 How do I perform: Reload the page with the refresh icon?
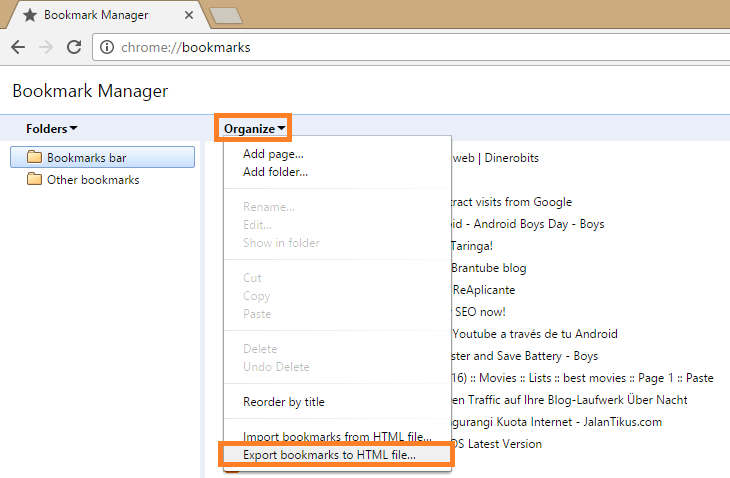click(x=73, y=47)
